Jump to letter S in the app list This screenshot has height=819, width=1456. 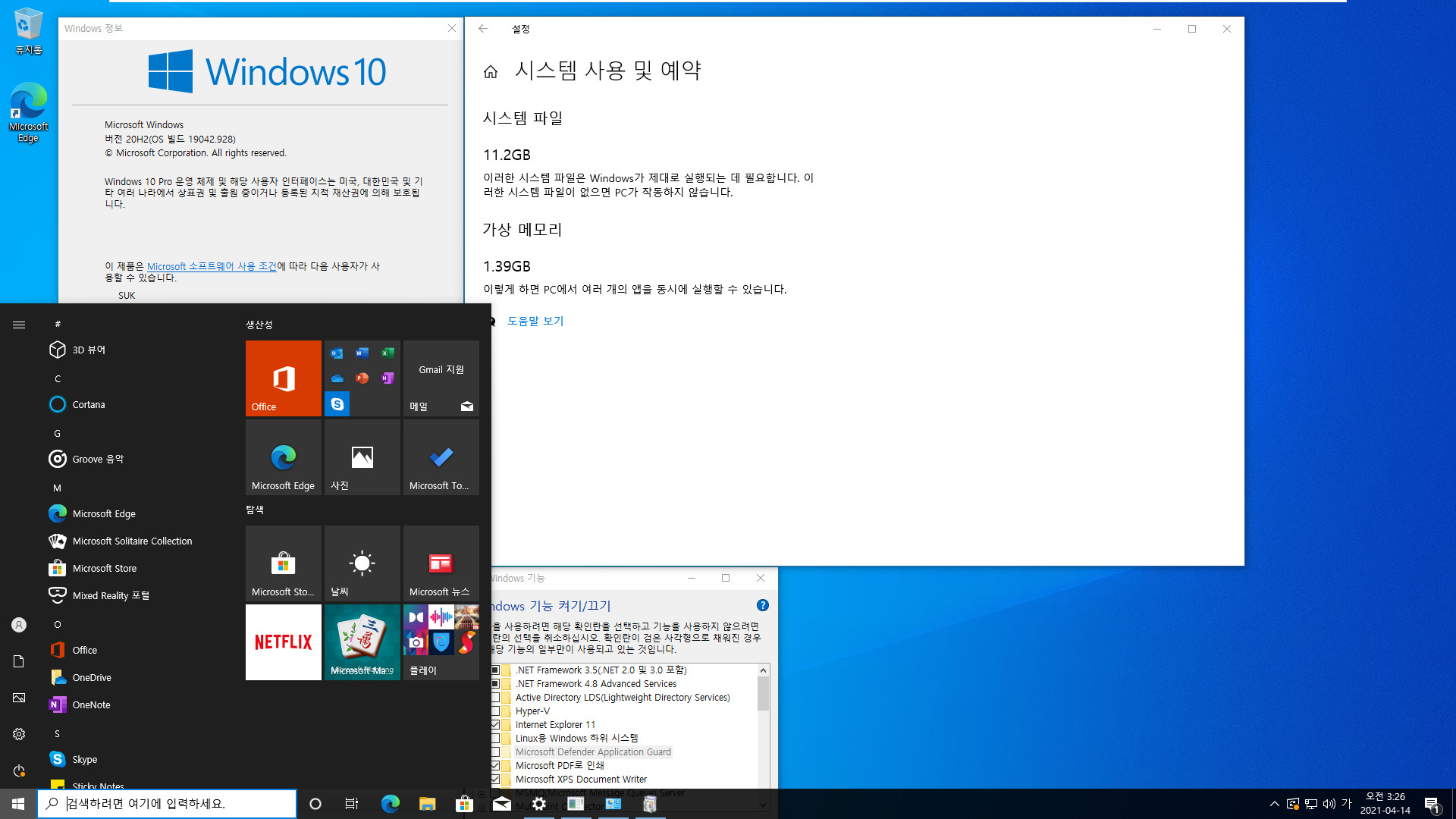pyautogui.click(x=58, y=733)
